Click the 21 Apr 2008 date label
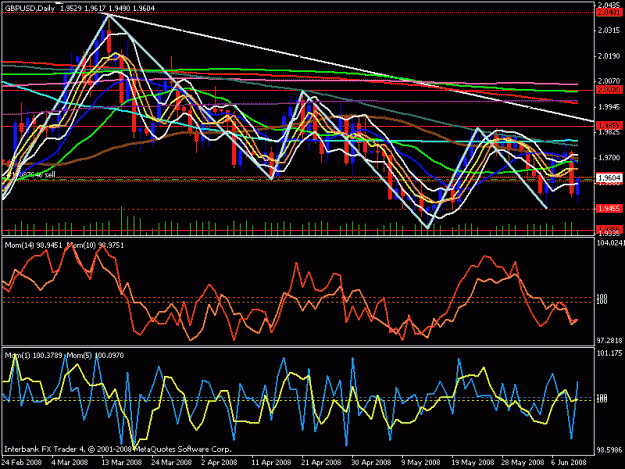Image resolution: width=625 pixels, height=469 pixels. 321,462
